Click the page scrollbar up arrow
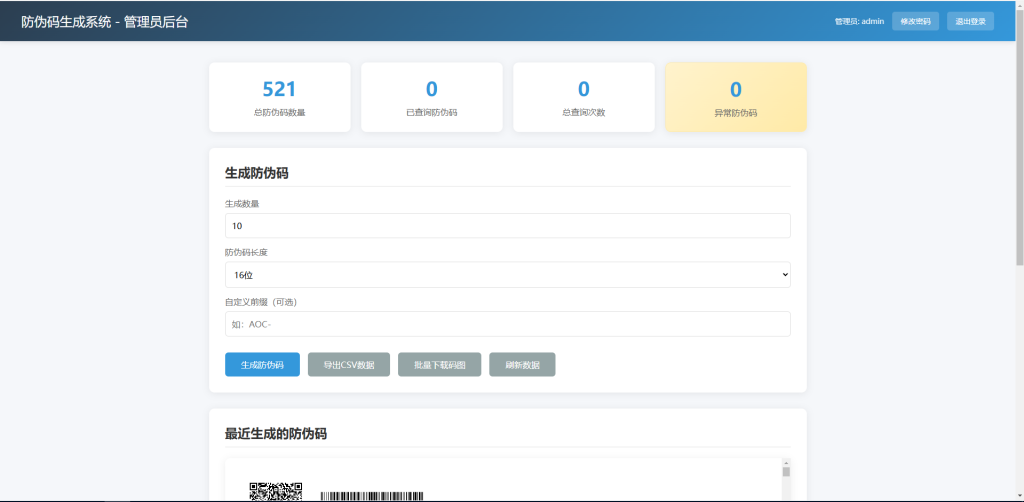This screenshot has height=502, width=1024. point(1019,5)
